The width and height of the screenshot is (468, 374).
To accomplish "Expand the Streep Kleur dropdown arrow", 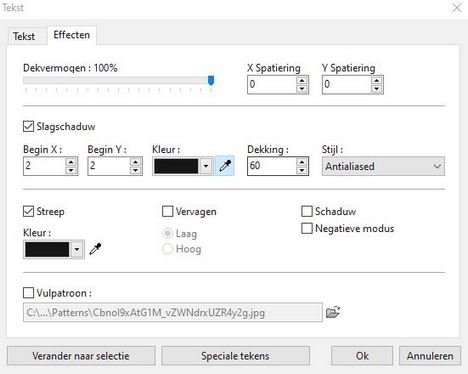I will [x=77, y=249].
